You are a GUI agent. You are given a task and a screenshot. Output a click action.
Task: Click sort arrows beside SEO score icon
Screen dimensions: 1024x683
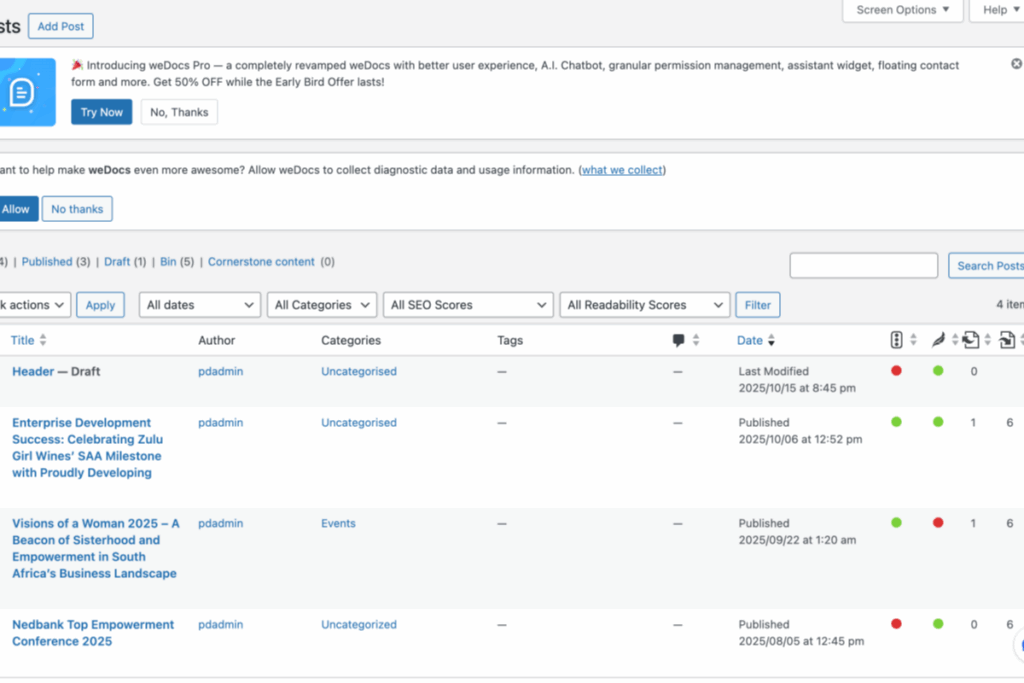click(x=914, y=340)
